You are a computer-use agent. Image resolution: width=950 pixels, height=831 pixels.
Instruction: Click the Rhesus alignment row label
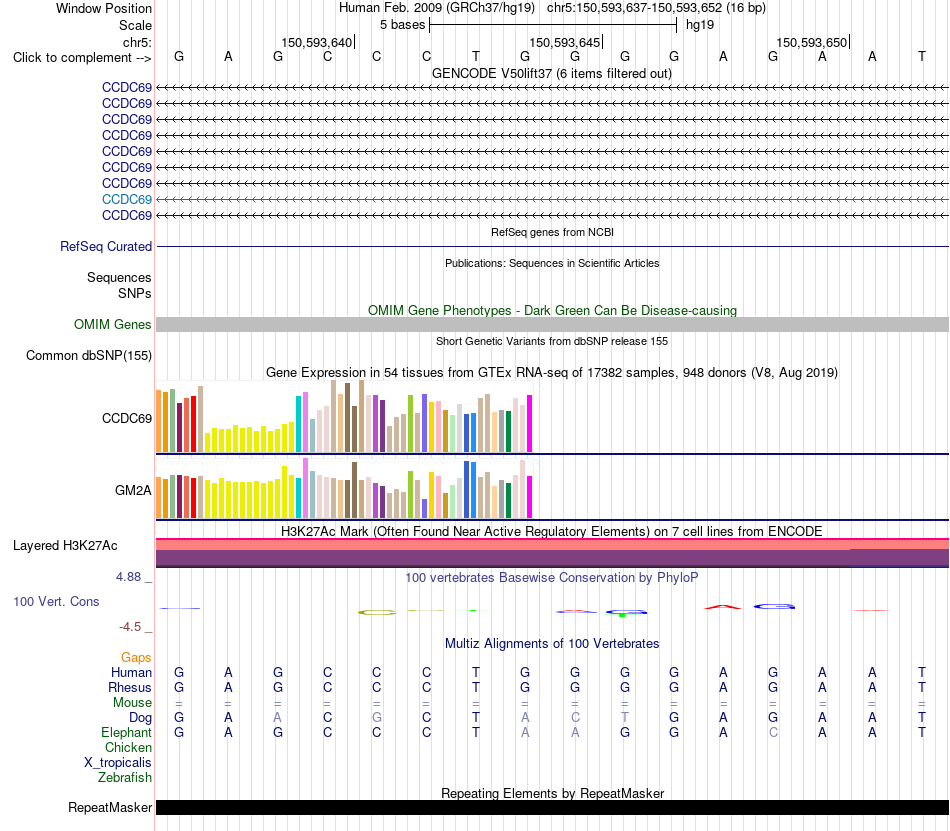(130, 687)
